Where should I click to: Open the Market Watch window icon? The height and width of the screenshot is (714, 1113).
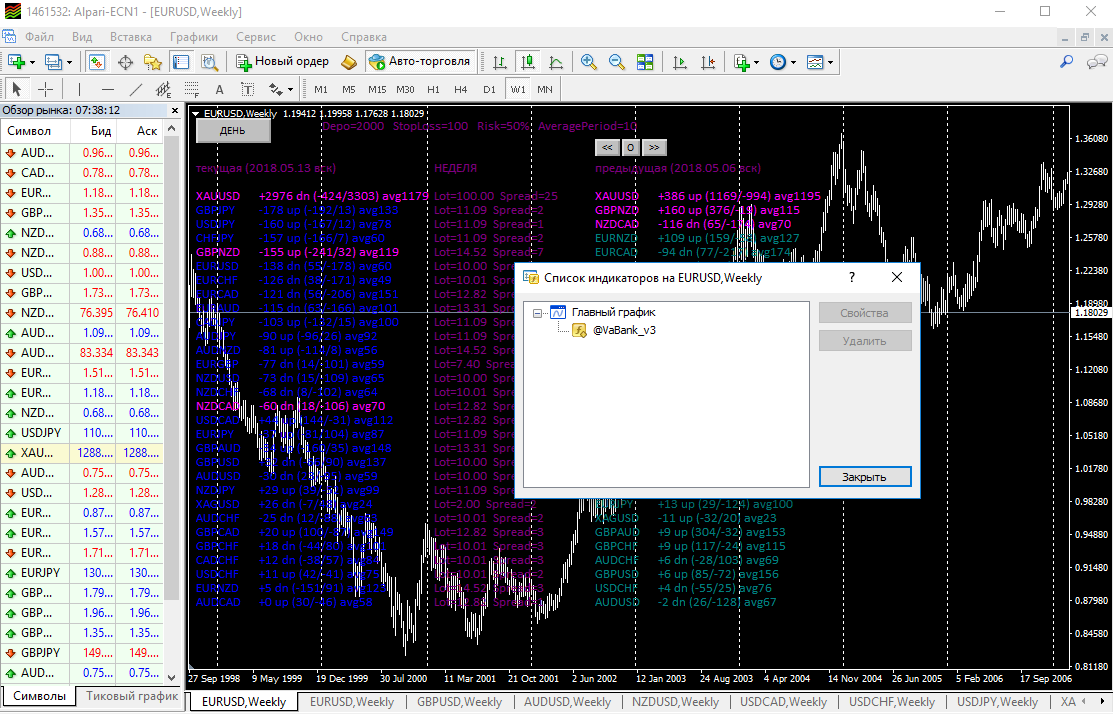point(97,62)
